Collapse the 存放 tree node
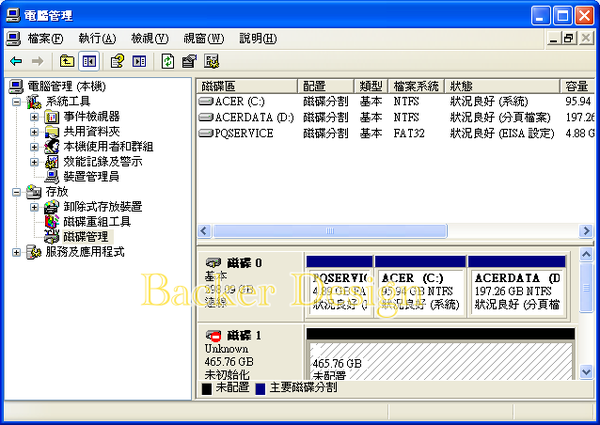This screenshot has height=425, width=600. pyautogui.click(x=16, y=192)
